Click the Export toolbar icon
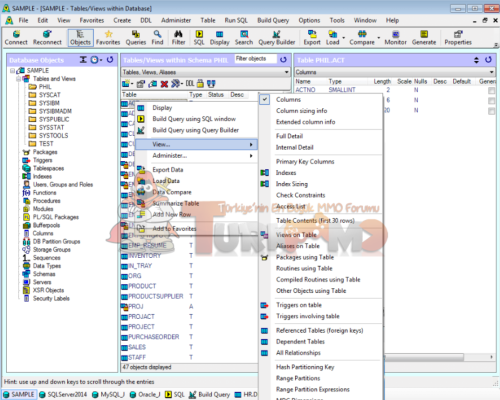The height and width of the screenshot is (400, 500). [312, 37]
